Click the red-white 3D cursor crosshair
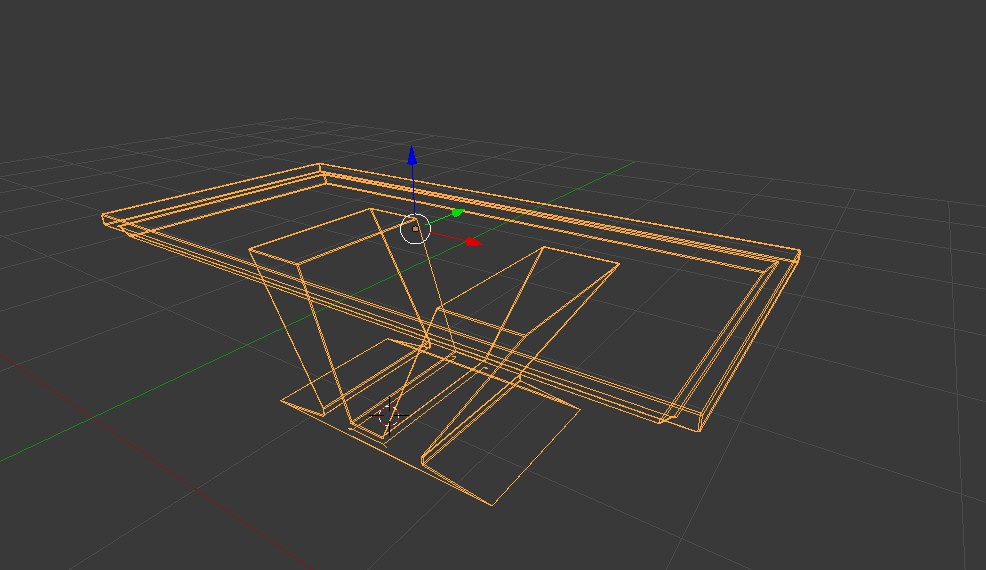This screenshot has width=986, height=570. point(389,416)
